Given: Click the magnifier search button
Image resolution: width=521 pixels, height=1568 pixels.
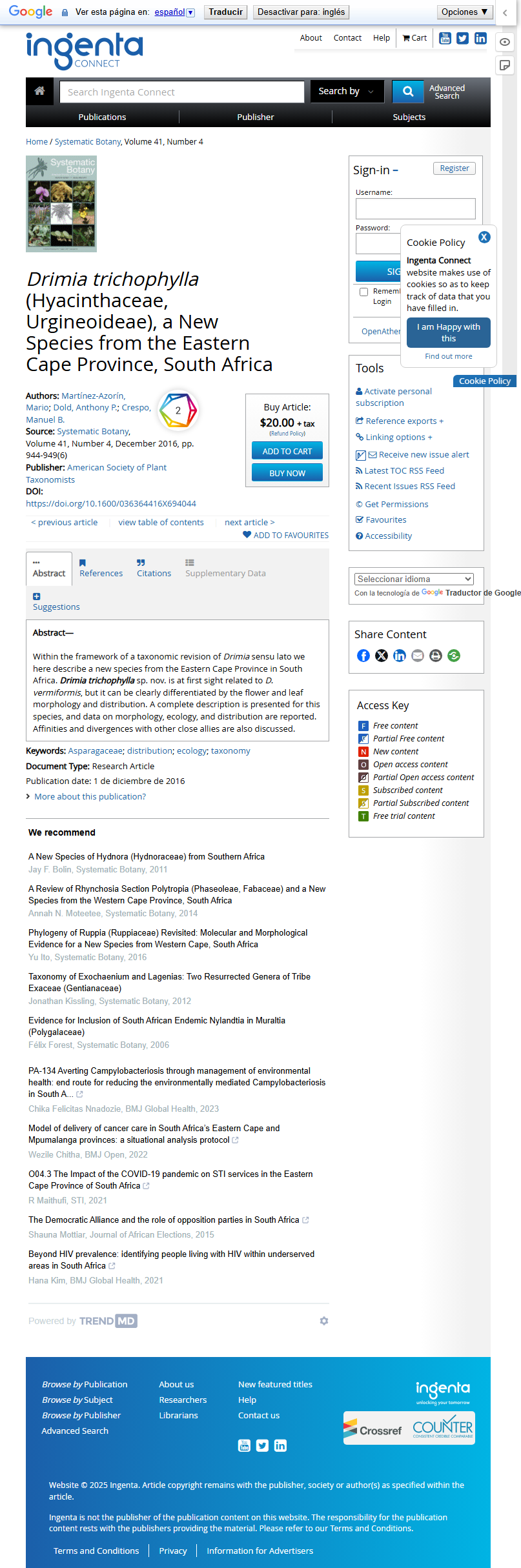Looking at the screenshot, I should point(408,92).
